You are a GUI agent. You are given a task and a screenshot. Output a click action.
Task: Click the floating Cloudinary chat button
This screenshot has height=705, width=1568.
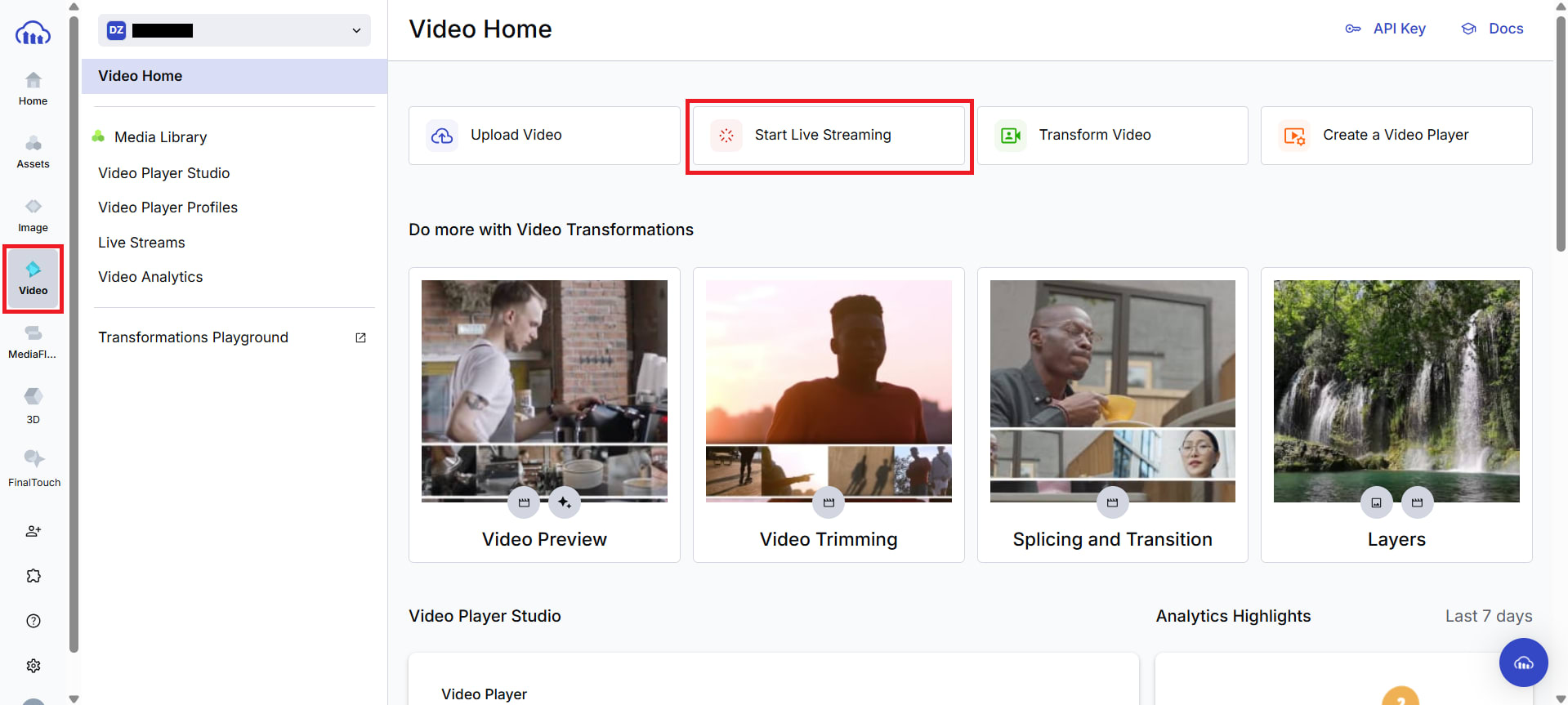point(1523,663)
